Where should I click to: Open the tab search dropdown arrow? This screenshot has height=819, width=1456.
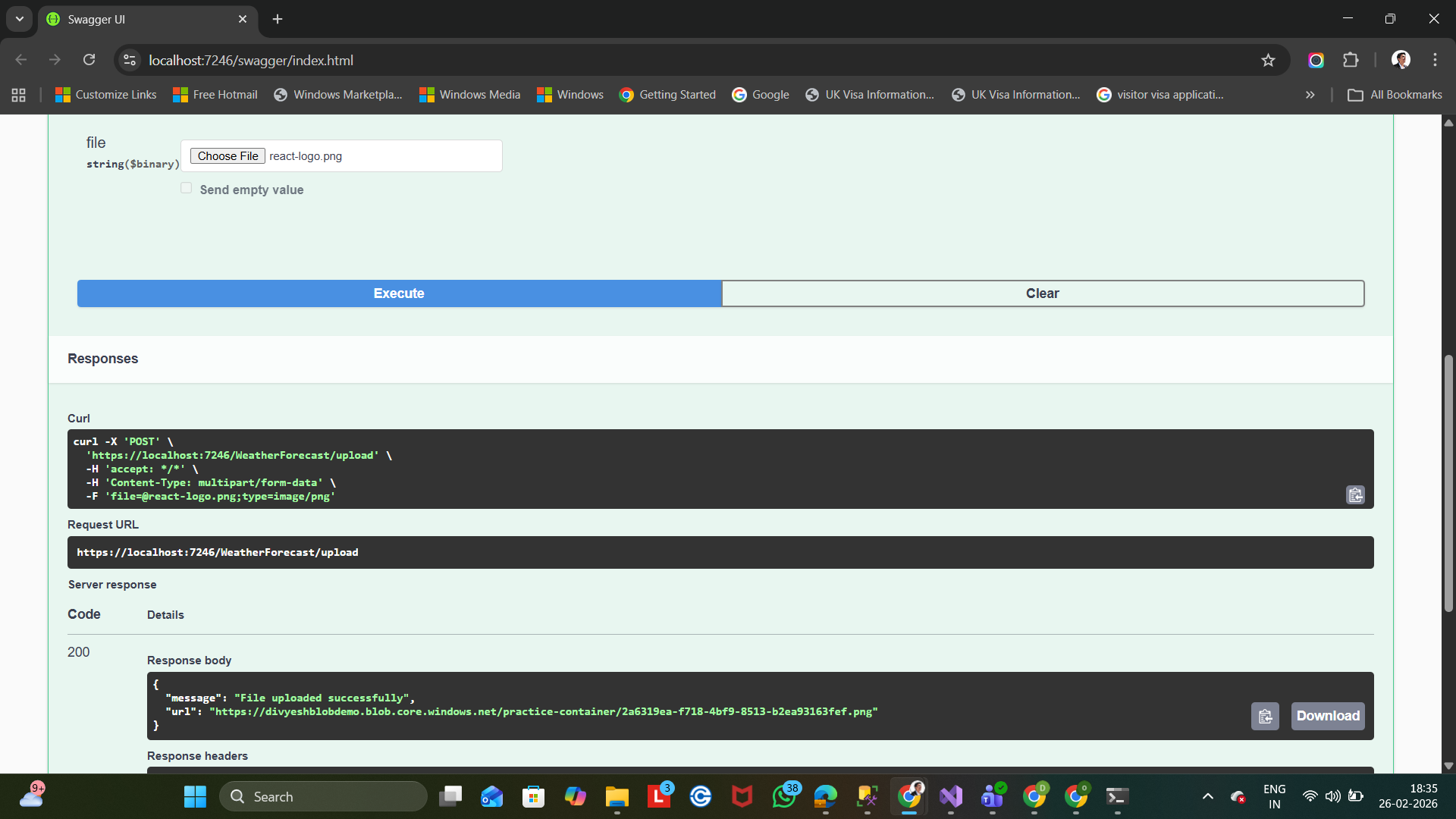click(x=20, y=19)
